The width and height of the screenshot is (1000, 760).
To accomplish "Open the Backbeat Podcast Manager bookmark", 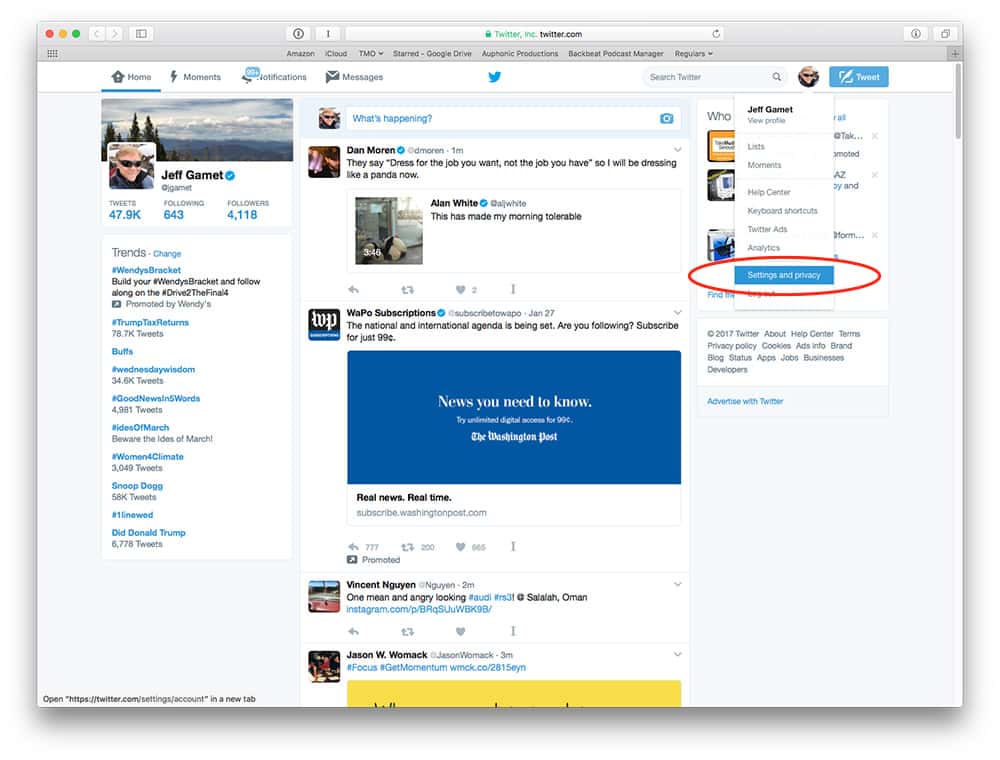I will (x=615, y=54).
